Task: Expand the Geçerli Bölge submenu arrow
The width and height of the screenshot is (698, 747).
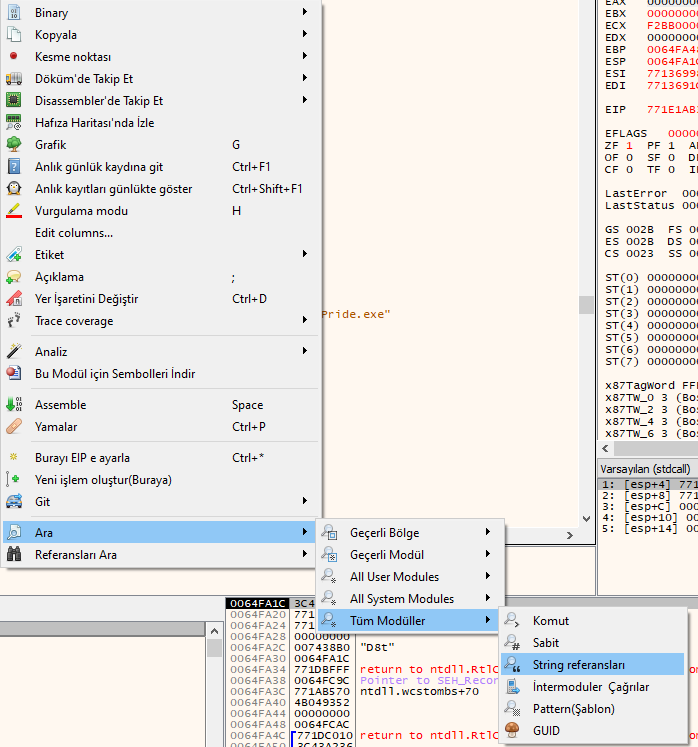Action: pos(487,532)
